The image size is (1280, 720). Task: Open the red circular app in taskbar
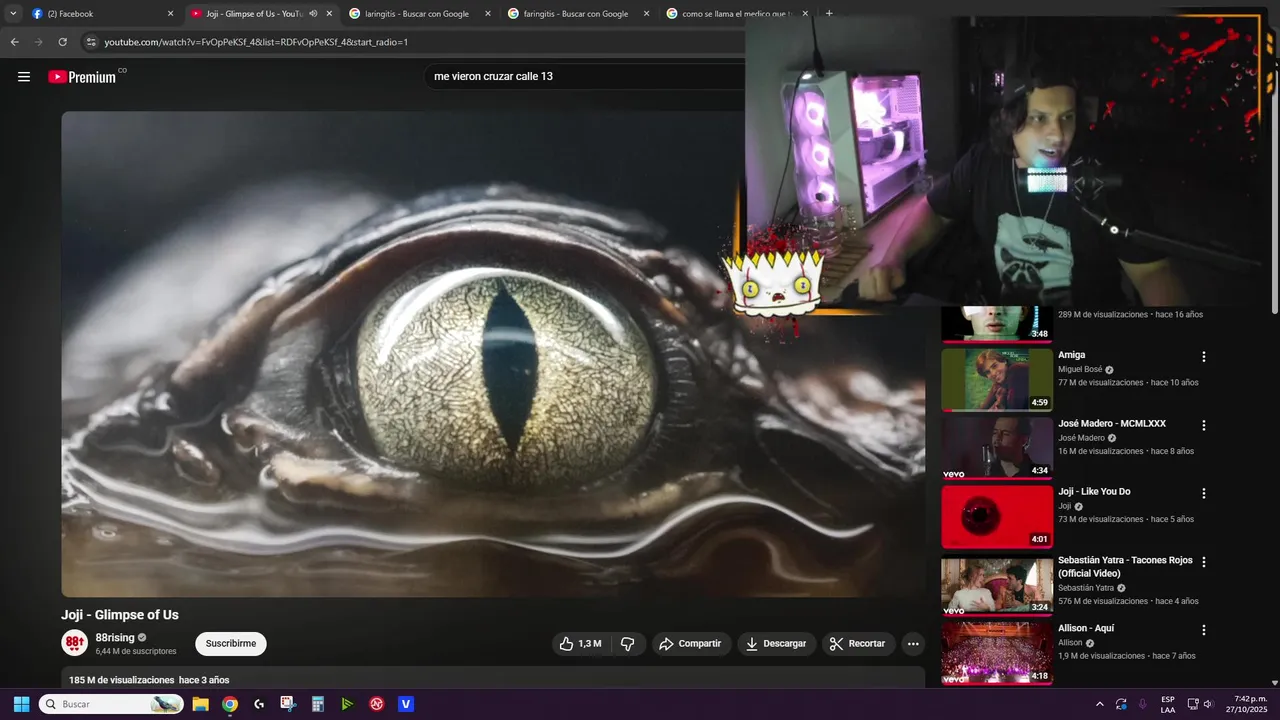(x=377, y=704)
